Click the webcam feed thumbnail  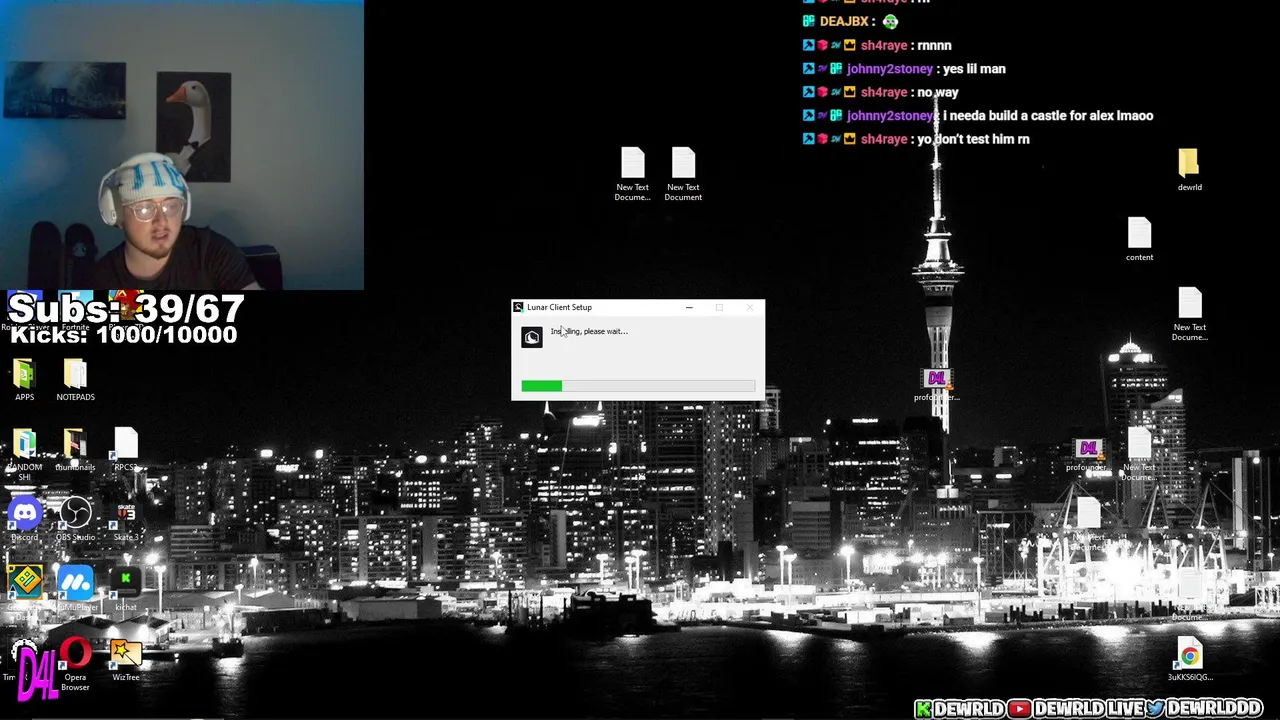point(182,145)
